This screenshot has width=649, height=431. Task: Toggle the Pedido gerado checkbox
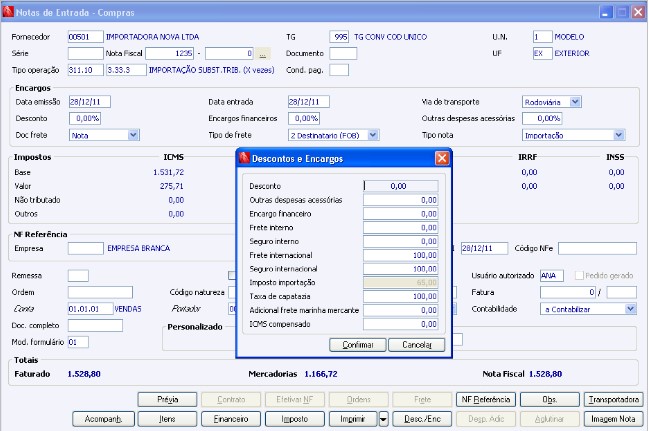[x=579, y=275]
